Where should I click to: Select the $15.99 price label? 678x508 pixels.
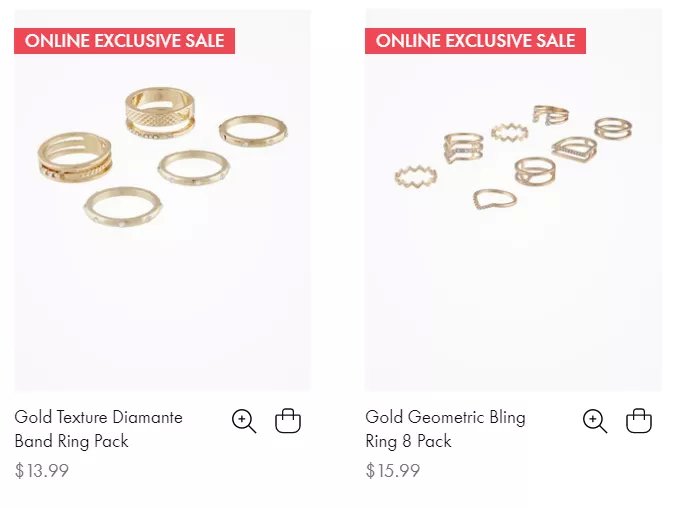pos(393,470)
